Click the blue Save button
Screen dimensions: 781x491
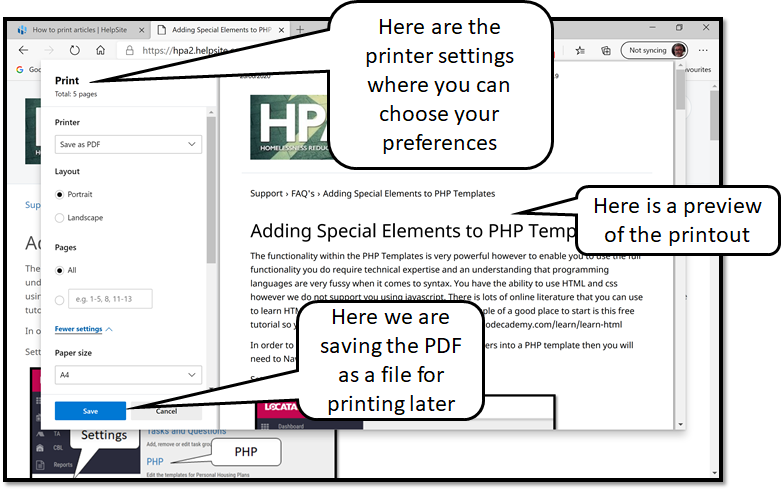90,411
